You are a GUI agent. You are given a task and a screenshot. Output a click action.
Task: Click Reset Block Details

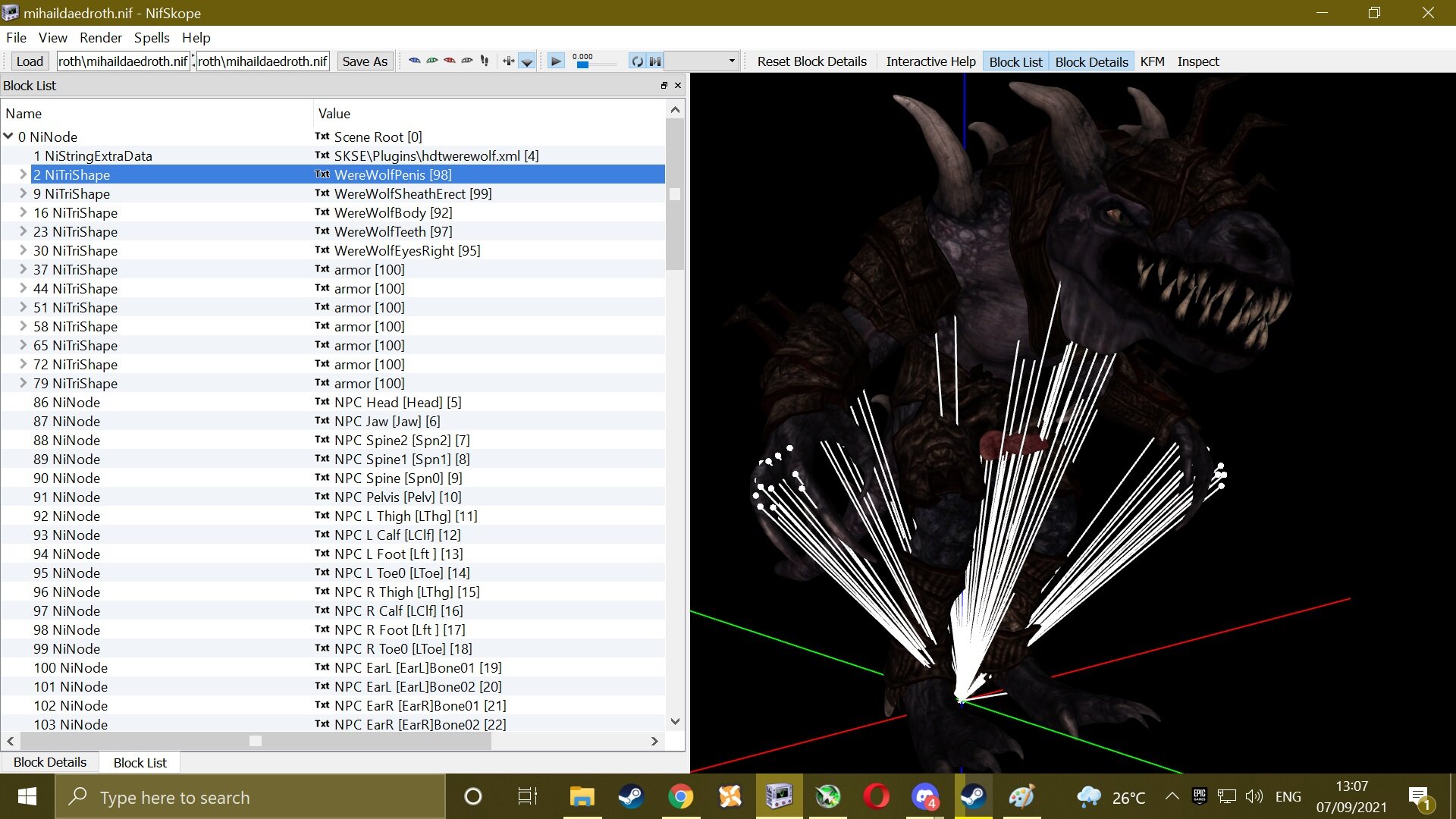point(812,61)
